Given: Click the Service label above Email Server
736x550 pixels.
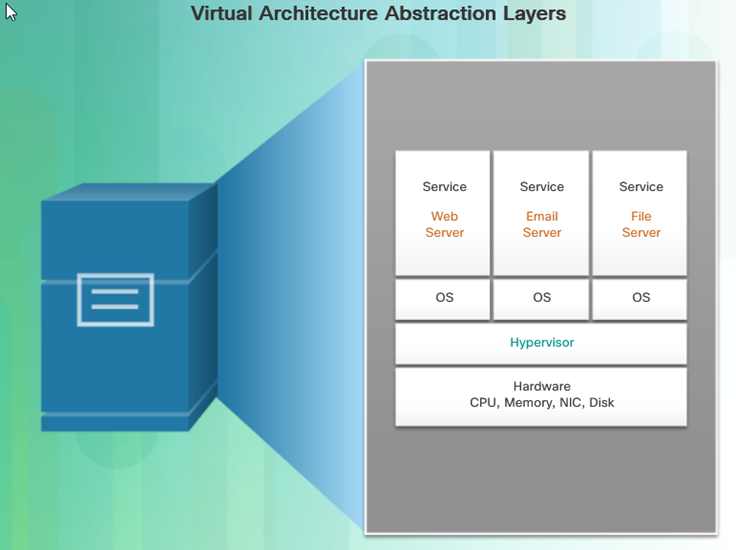Looking at the screenshot, I should (542, 187).
